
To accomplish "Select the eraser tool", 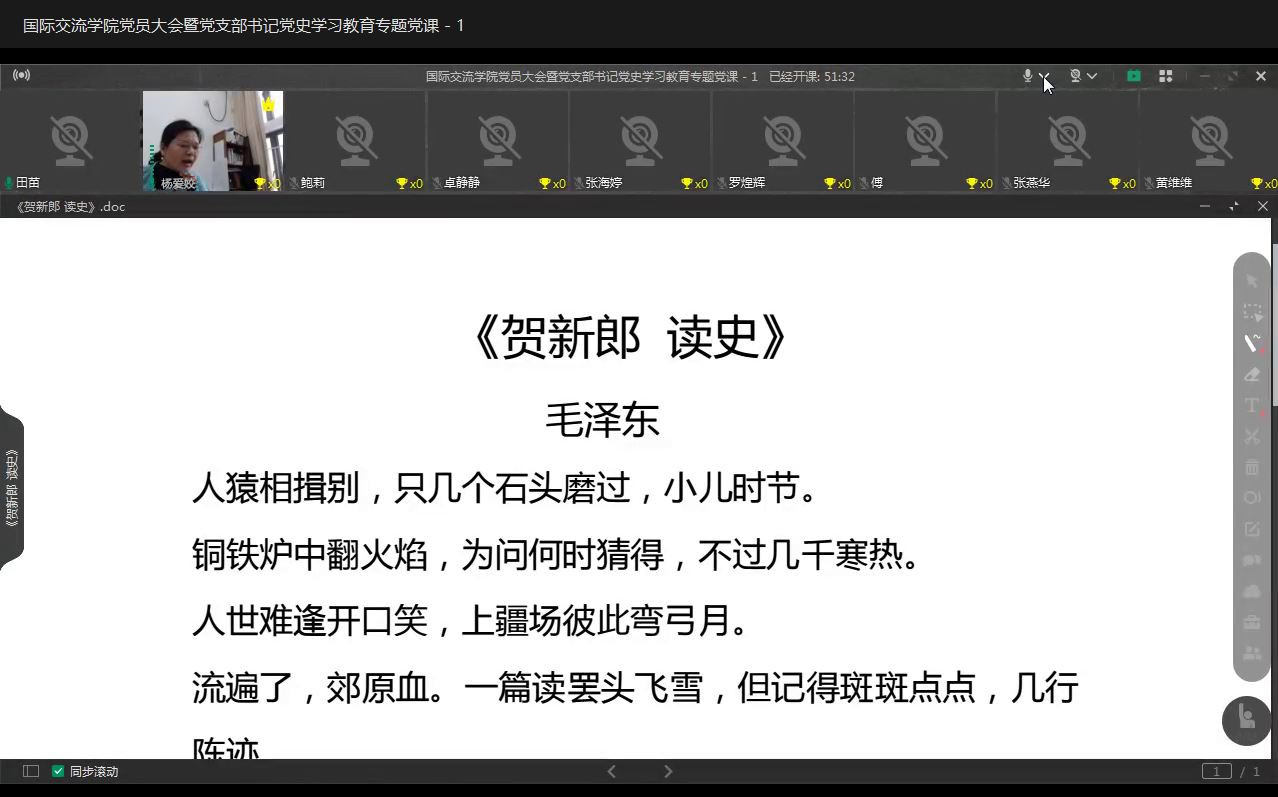I will pos(1252,374).
